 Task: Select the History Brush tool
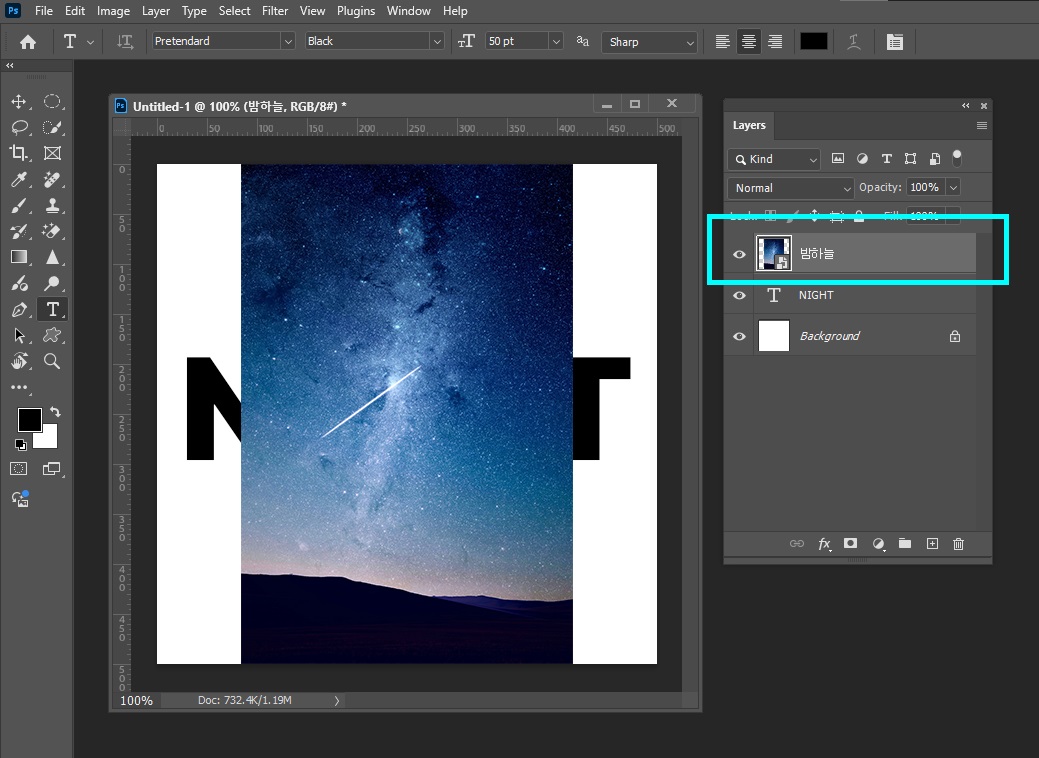(x=19, y=231)
